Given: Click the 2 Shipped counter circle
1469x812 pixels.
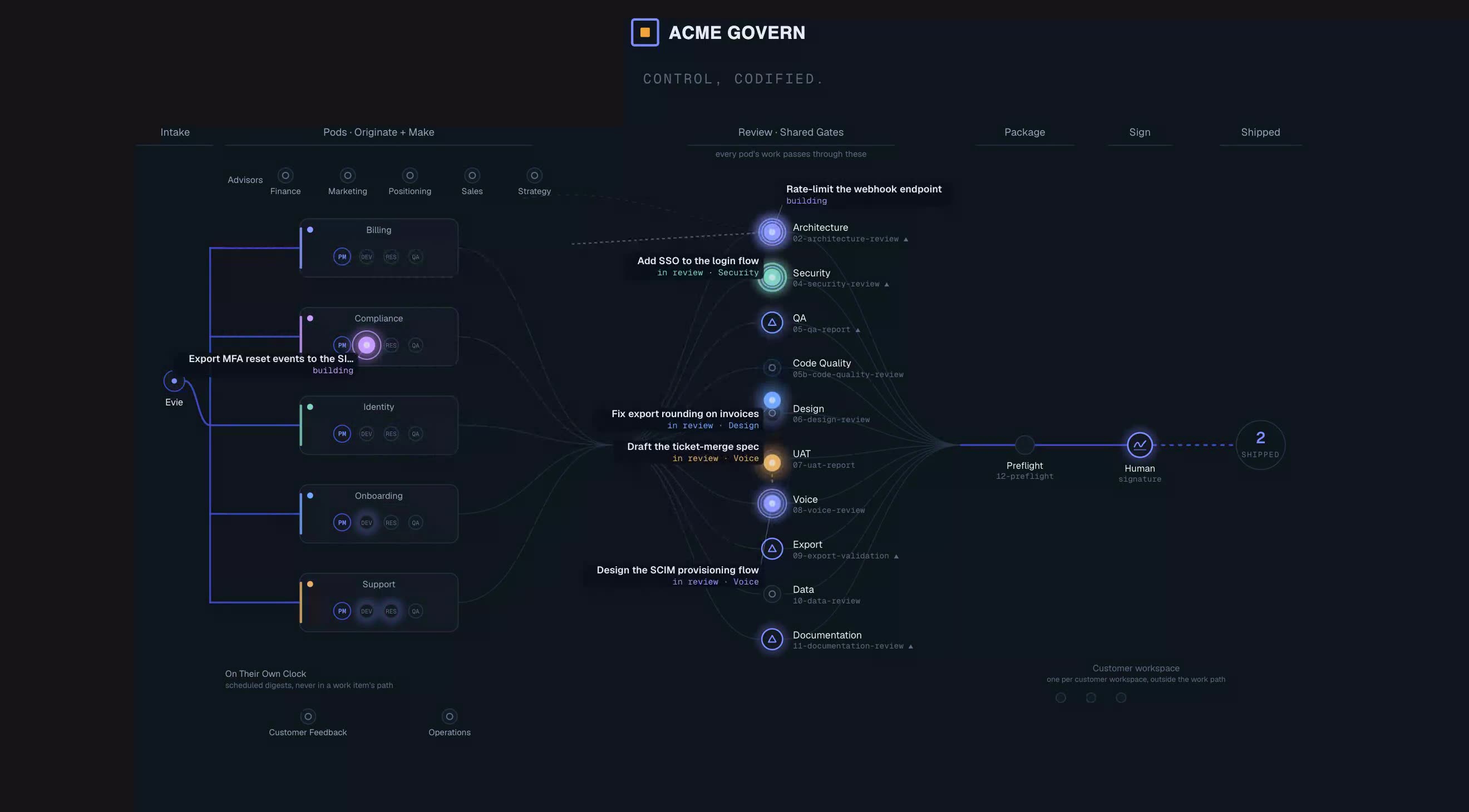Looking at the screenshot, I should (1260, 445).
